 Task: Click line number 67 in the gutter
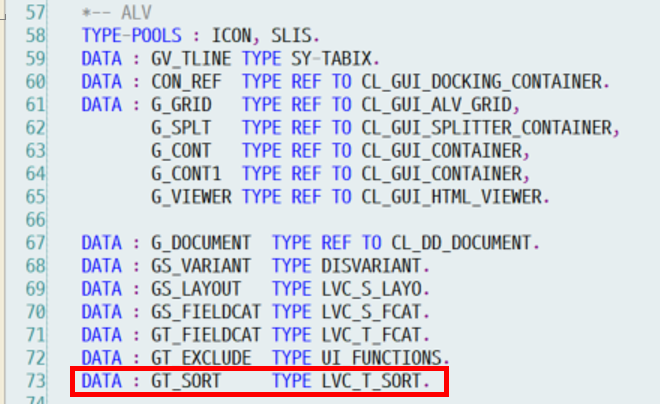click(35, 243)
